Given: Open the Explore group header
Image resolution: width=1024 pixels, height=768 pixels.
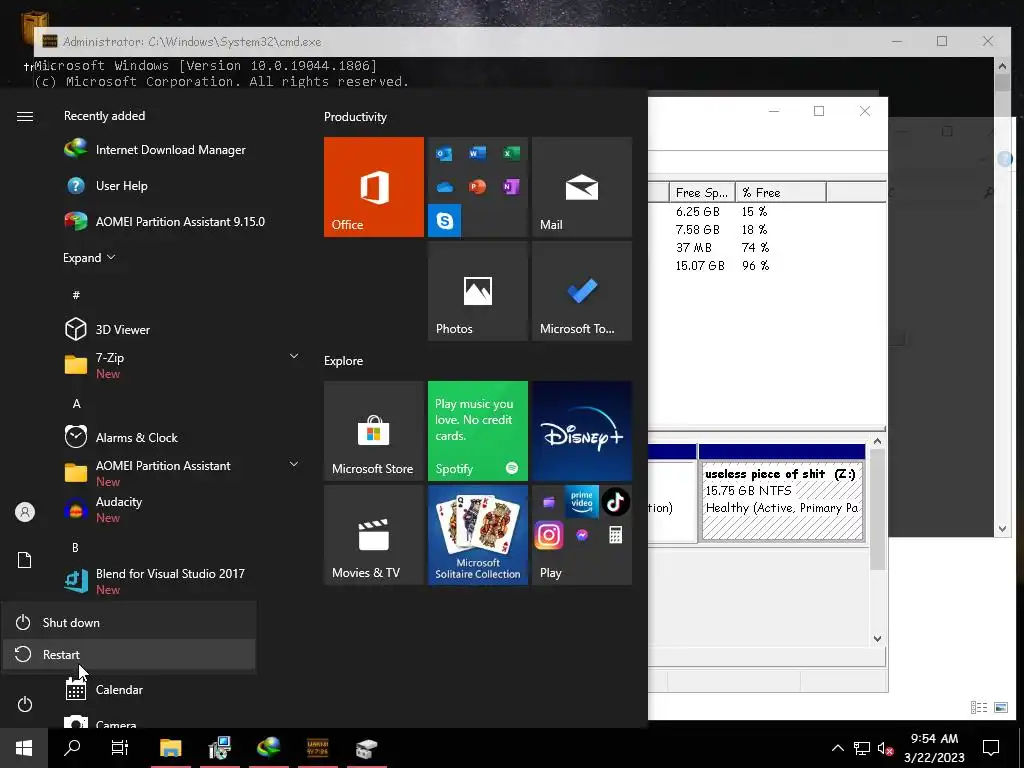Looking at the screenshot, I should 344,360.
